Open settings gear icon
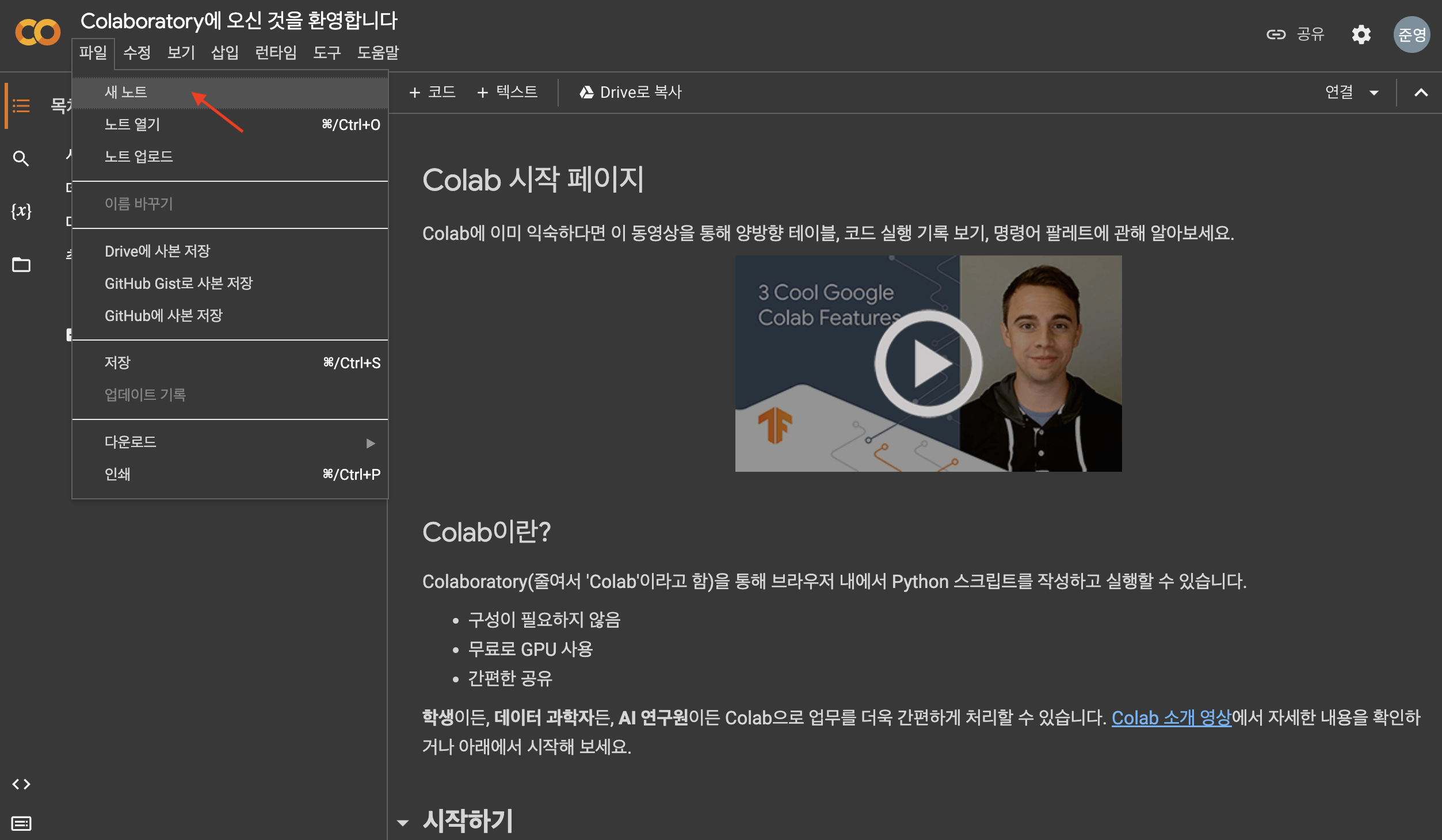The height and width of the screenshot is (840, 1442). (x=1361, y=35)
